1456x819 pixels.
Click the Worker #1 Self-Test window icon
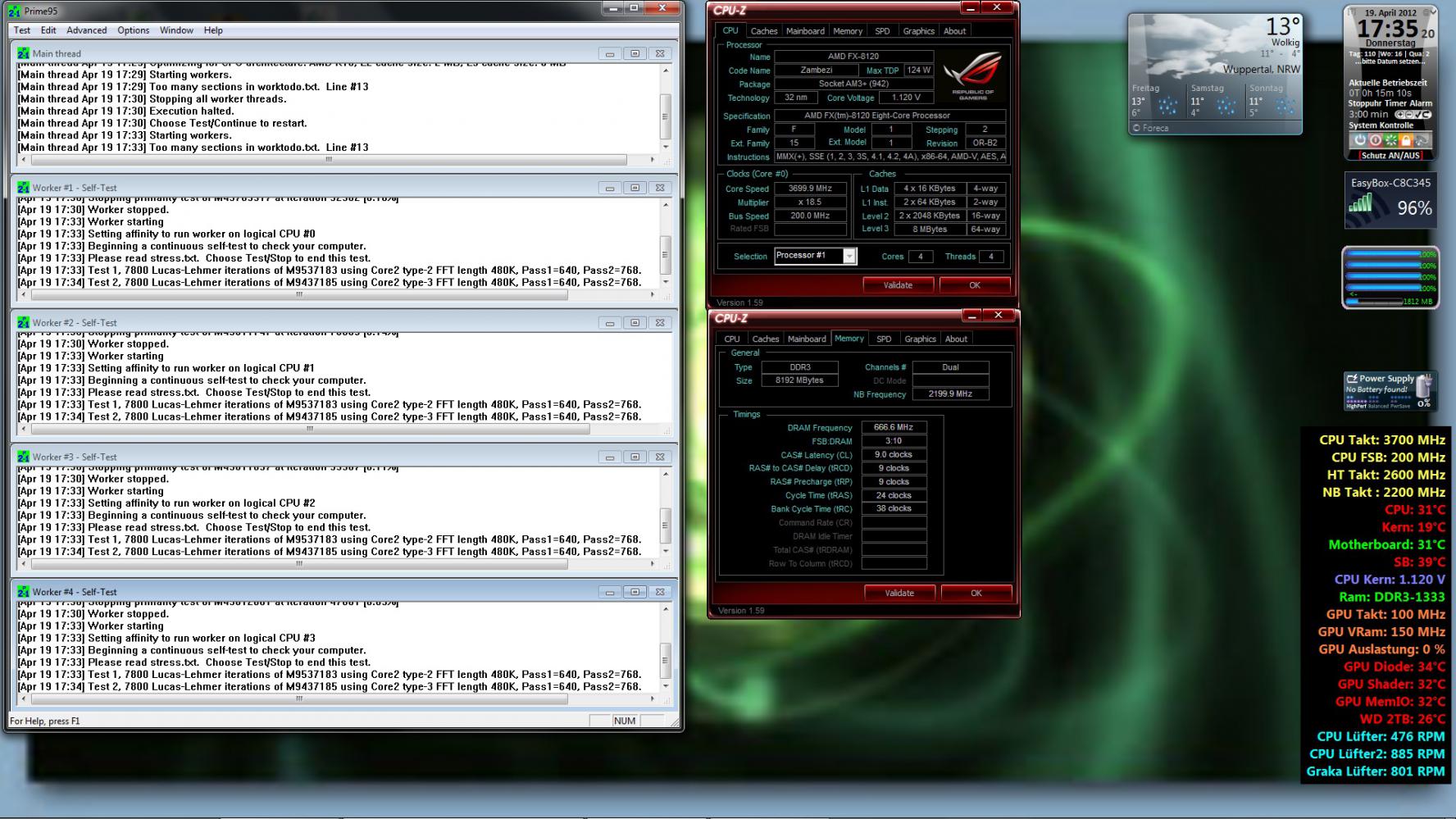point(24,188)
